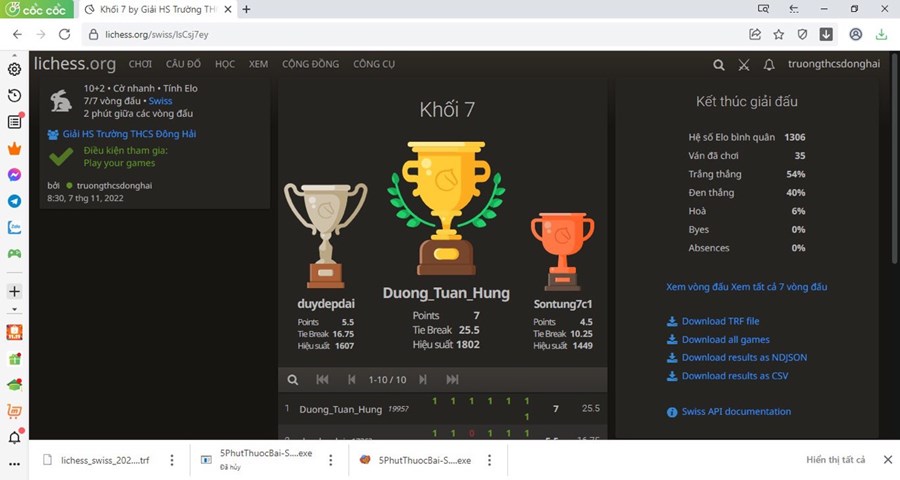This screenshot has width=900, height=480.
Task: Open menu for last 5PhutThuocBai download
Action: [492, 460]
